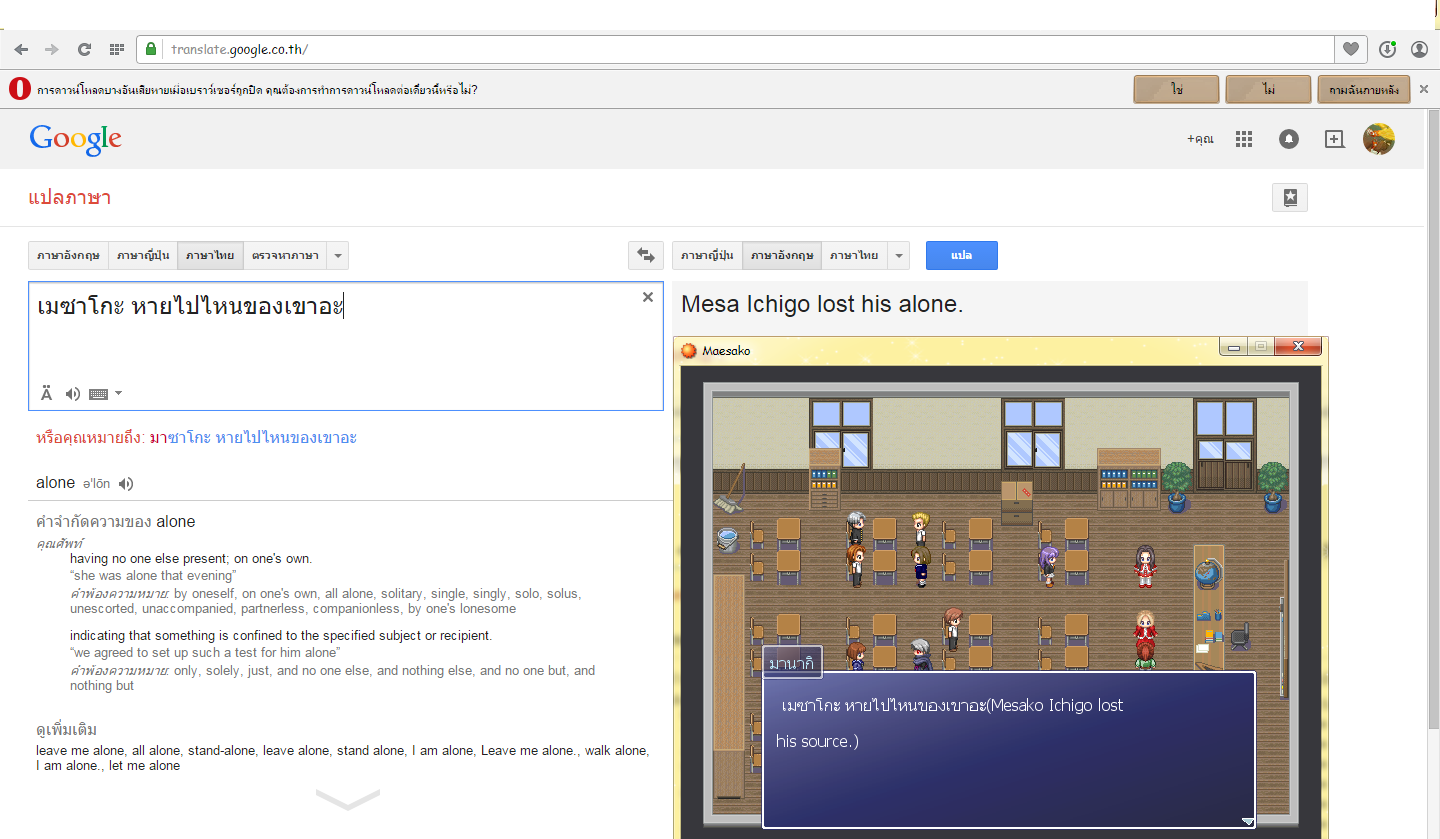
Task: Toggle the virtual keyboard icon
Action: tap(99, 394)
